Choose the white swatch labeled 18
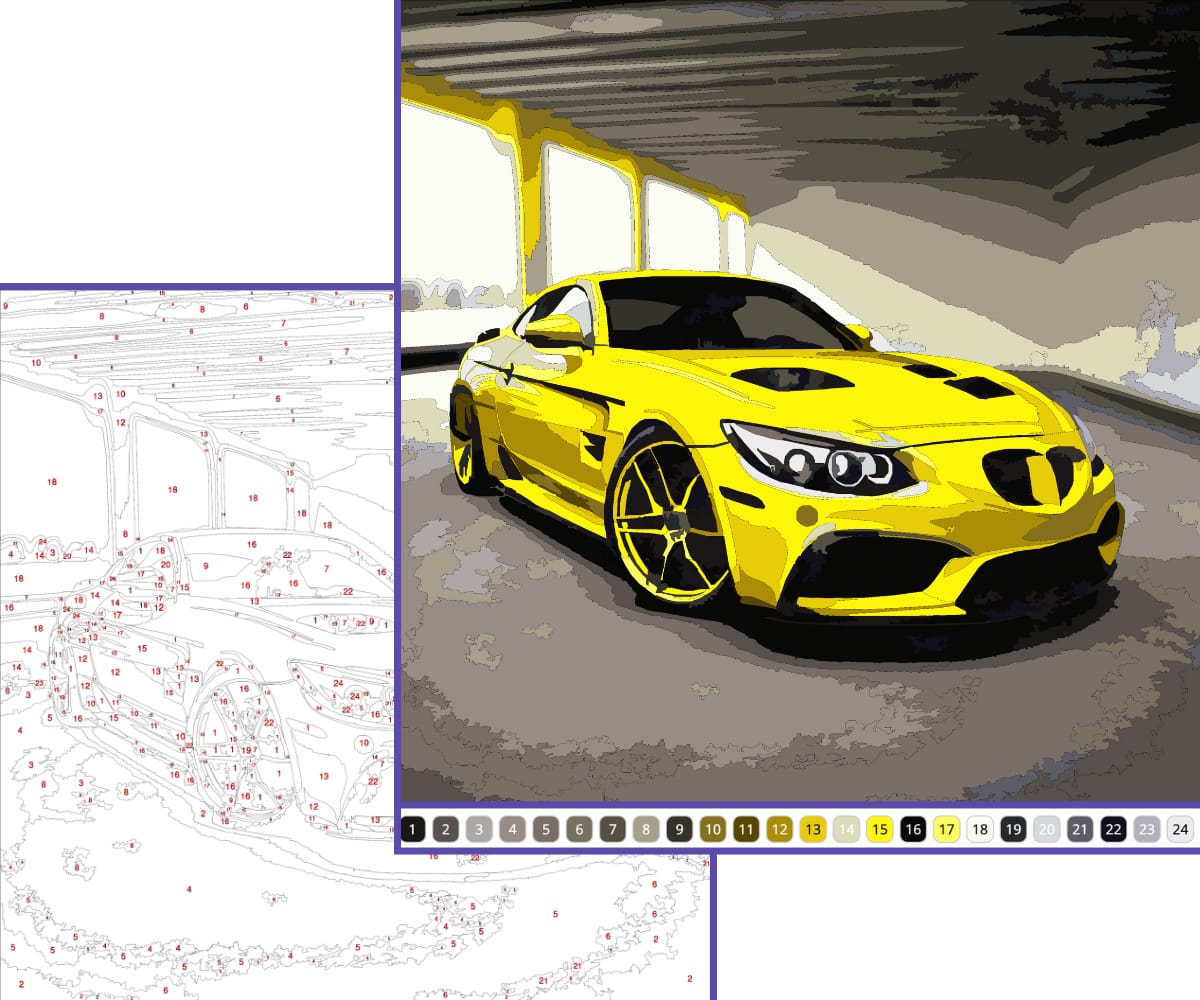 (x=980, y=830)
